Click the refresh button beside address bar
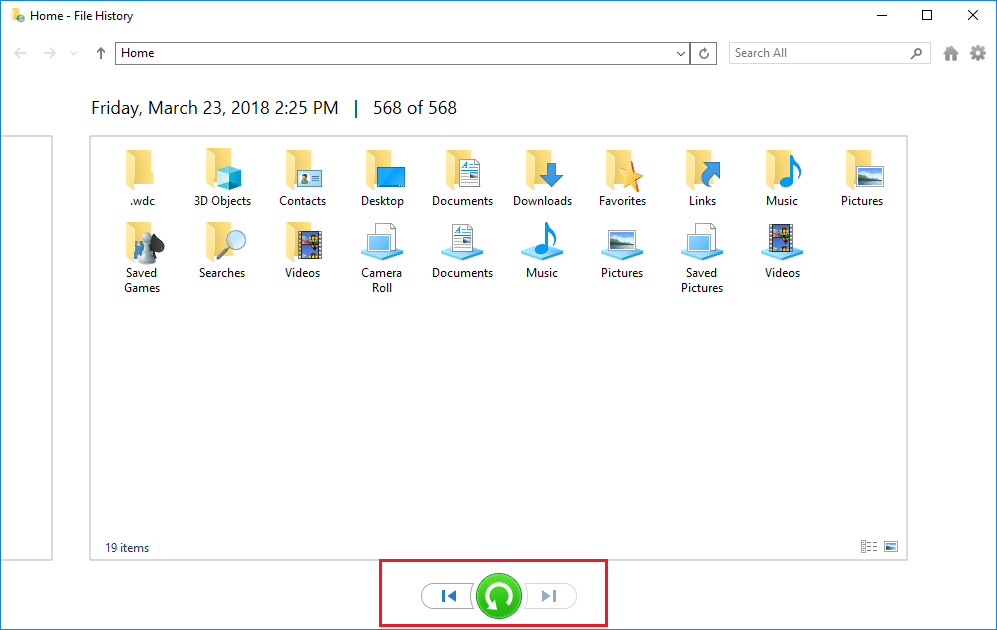997x630 pixels. pos(705,53)
